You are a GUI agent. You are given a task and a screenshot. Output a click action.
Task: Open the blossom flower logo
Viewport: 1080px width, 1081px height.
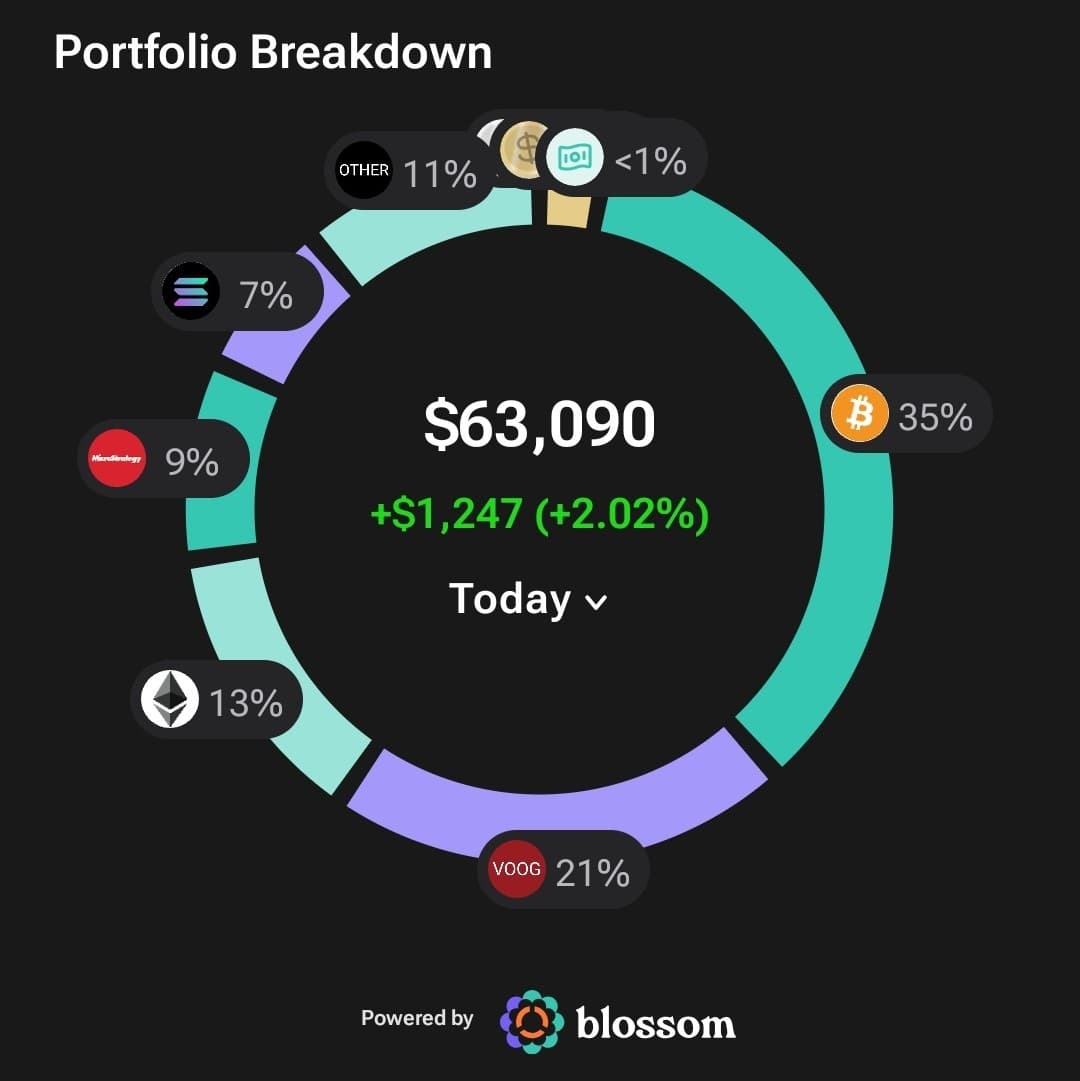tap(531, 1022)
